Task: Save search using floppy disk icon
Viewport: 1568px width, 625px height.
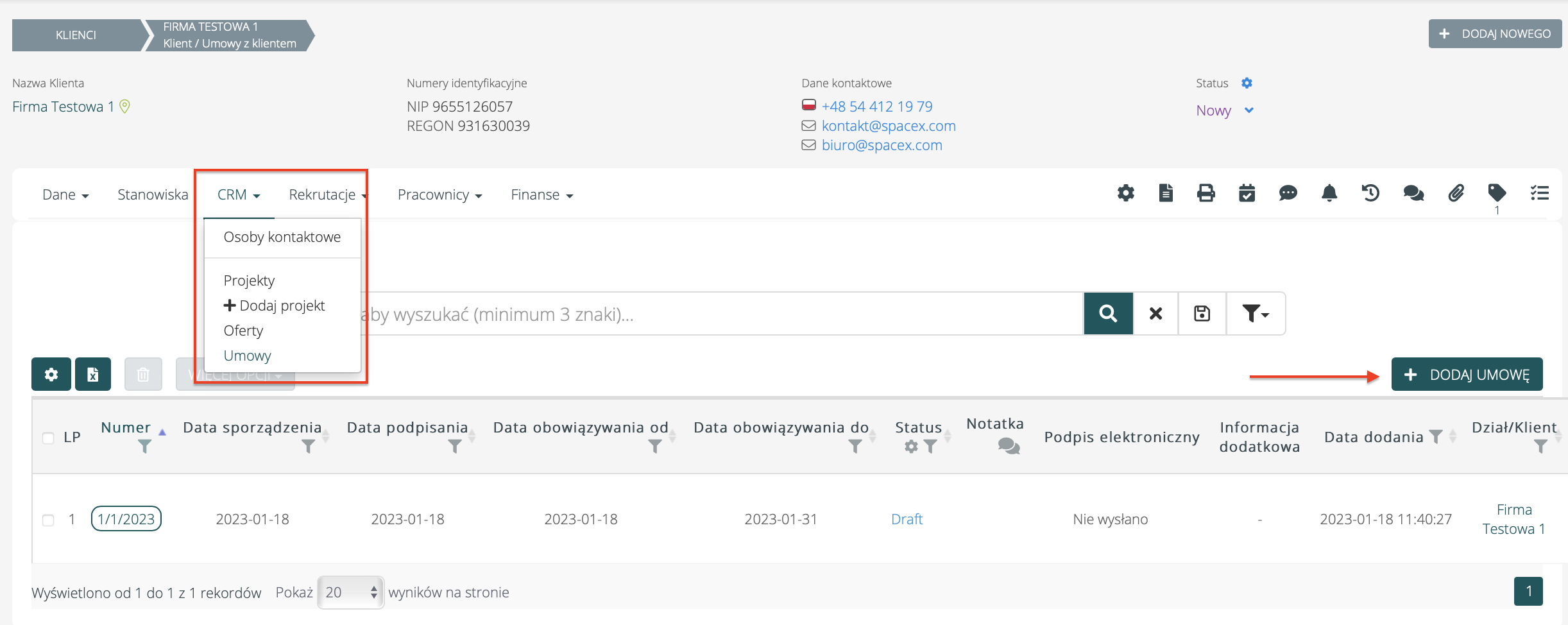Action: (x=1202, y=314)
